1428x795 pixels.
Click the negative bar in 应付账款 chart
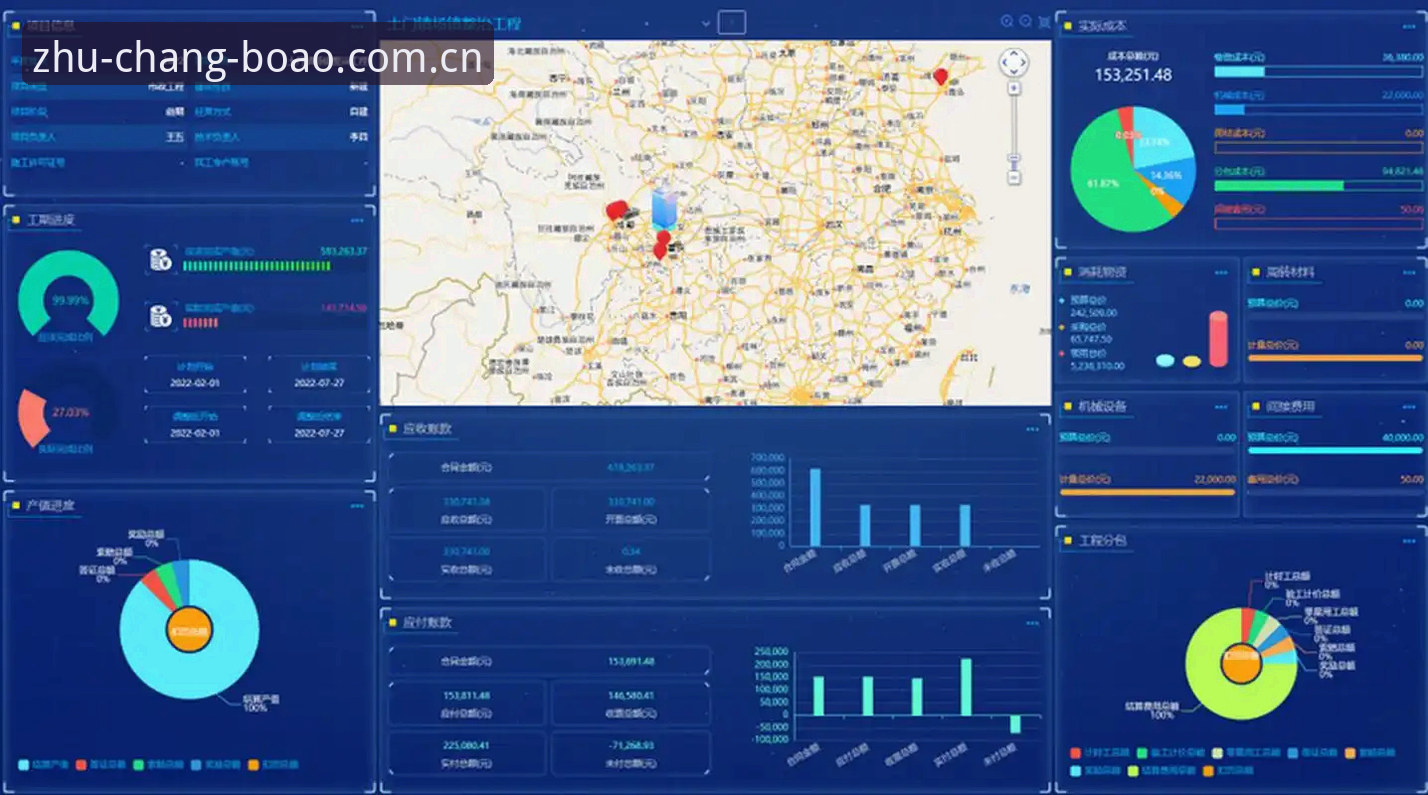(x=1015, y=724)
